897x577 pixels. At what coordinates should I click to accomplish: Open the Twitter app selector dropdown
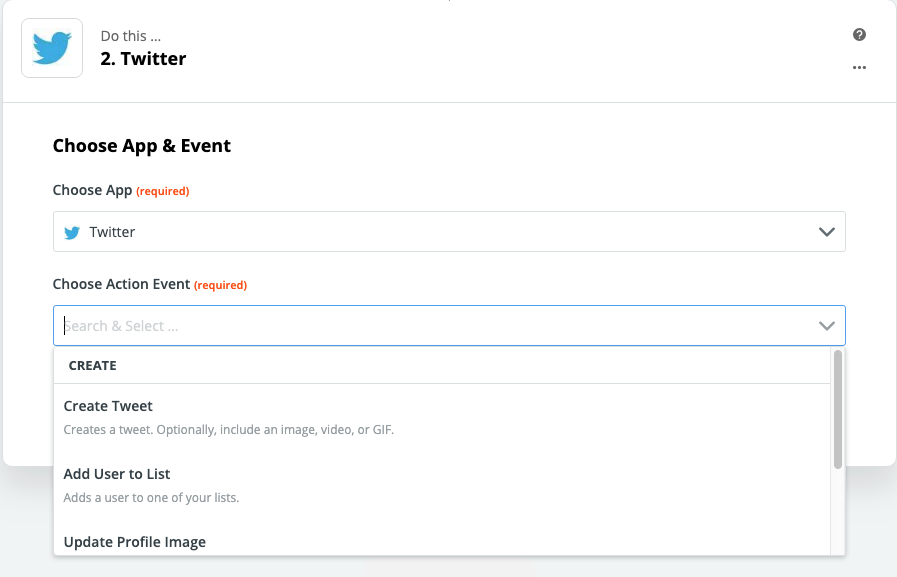coord(449,232)
